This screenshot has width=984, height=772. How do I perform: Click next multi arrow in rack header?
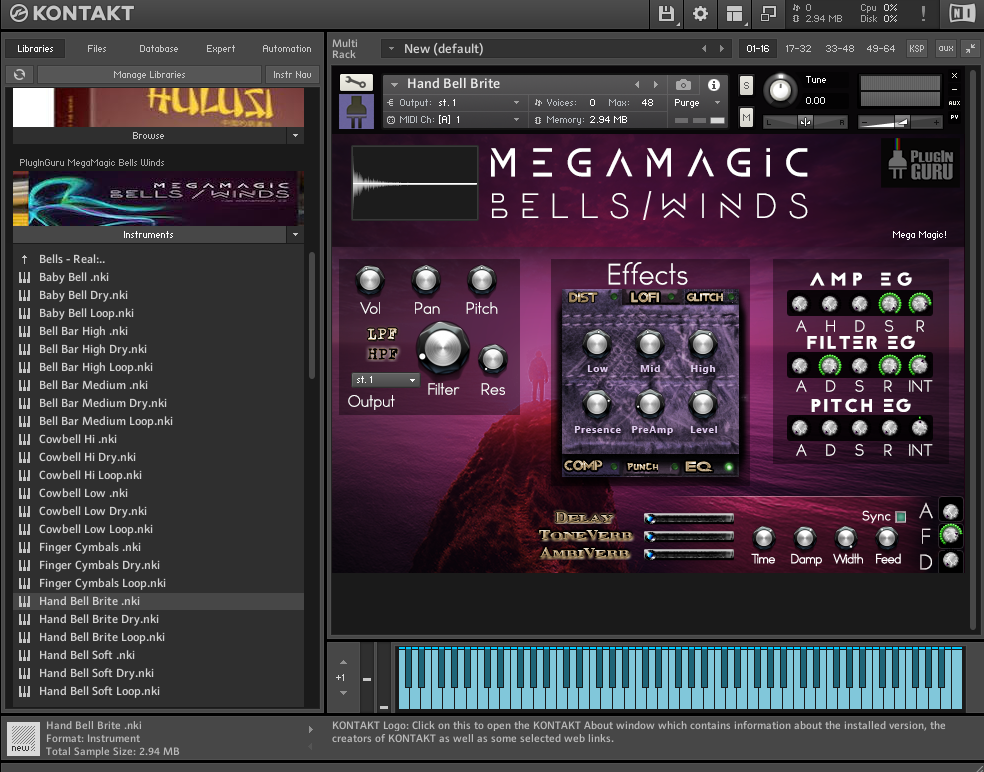(x=722, y=48)
